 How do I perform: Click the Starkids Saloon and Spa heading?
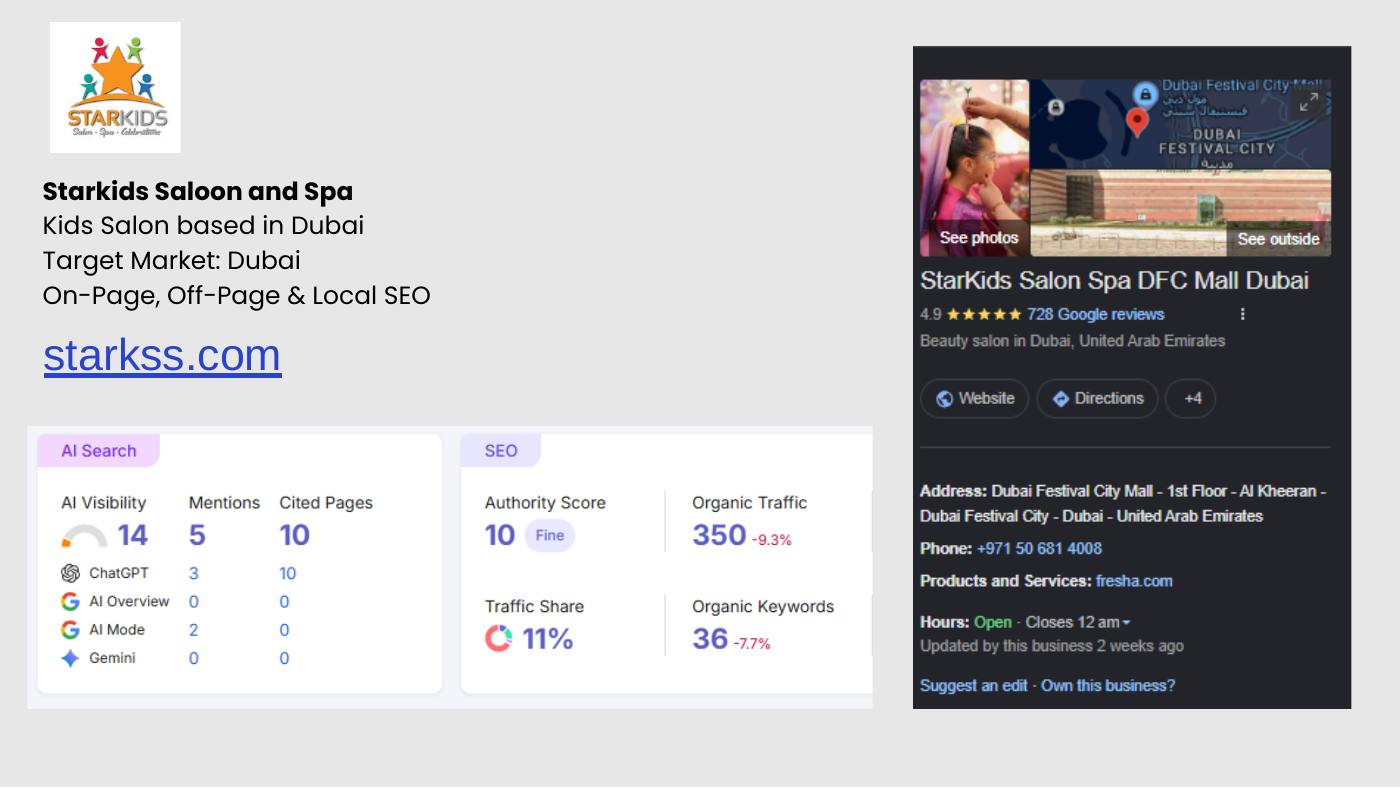pos(198,191)
